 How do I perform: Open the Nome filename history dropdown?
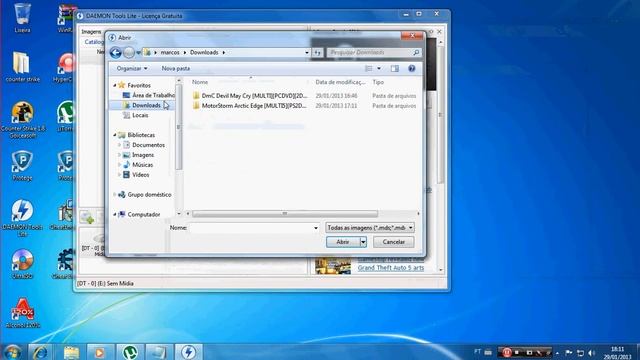tap(316, 228)
